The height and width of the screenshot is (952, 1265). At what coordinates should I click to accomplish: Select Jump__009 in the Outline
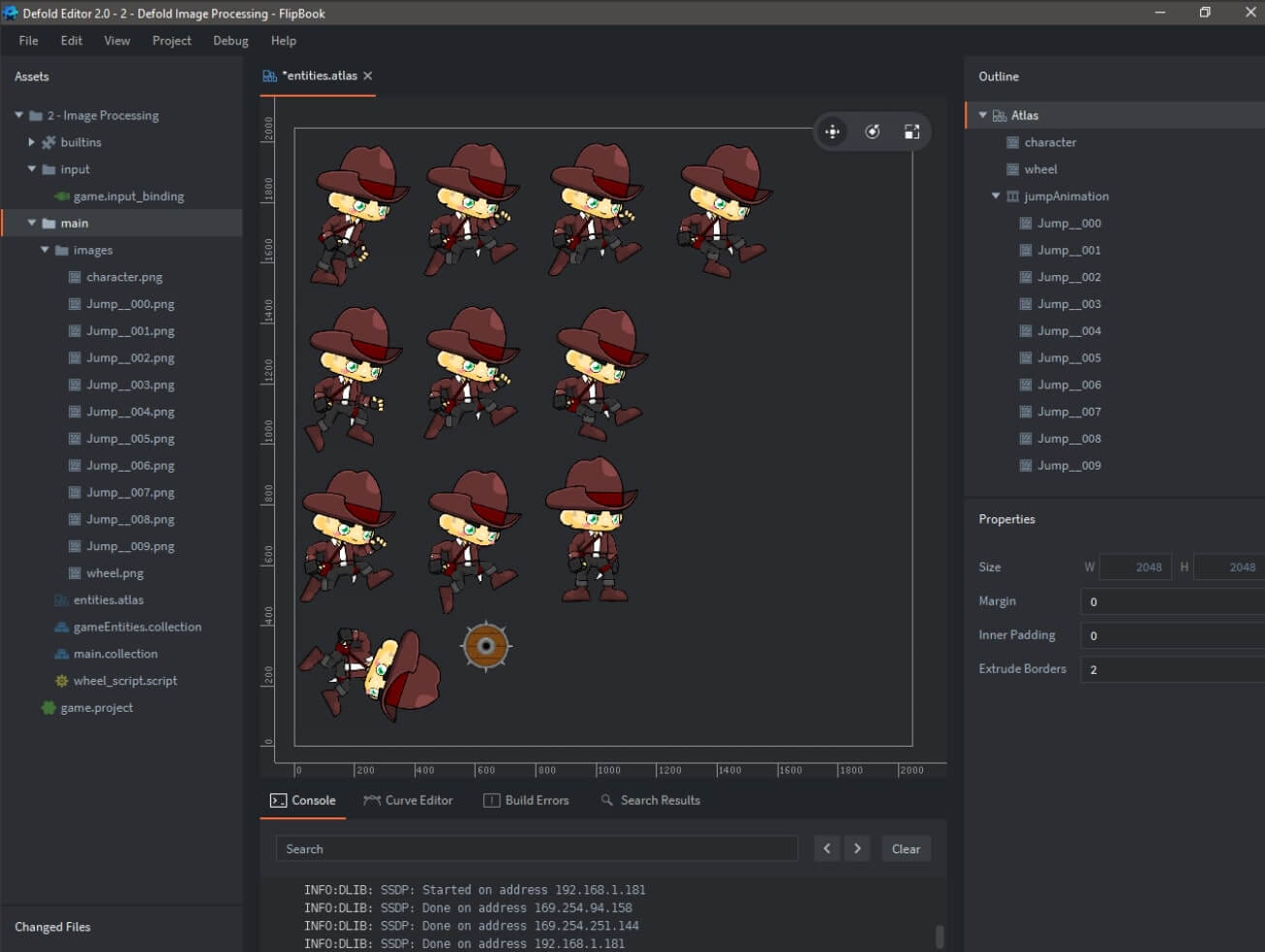pos(1069,466)
